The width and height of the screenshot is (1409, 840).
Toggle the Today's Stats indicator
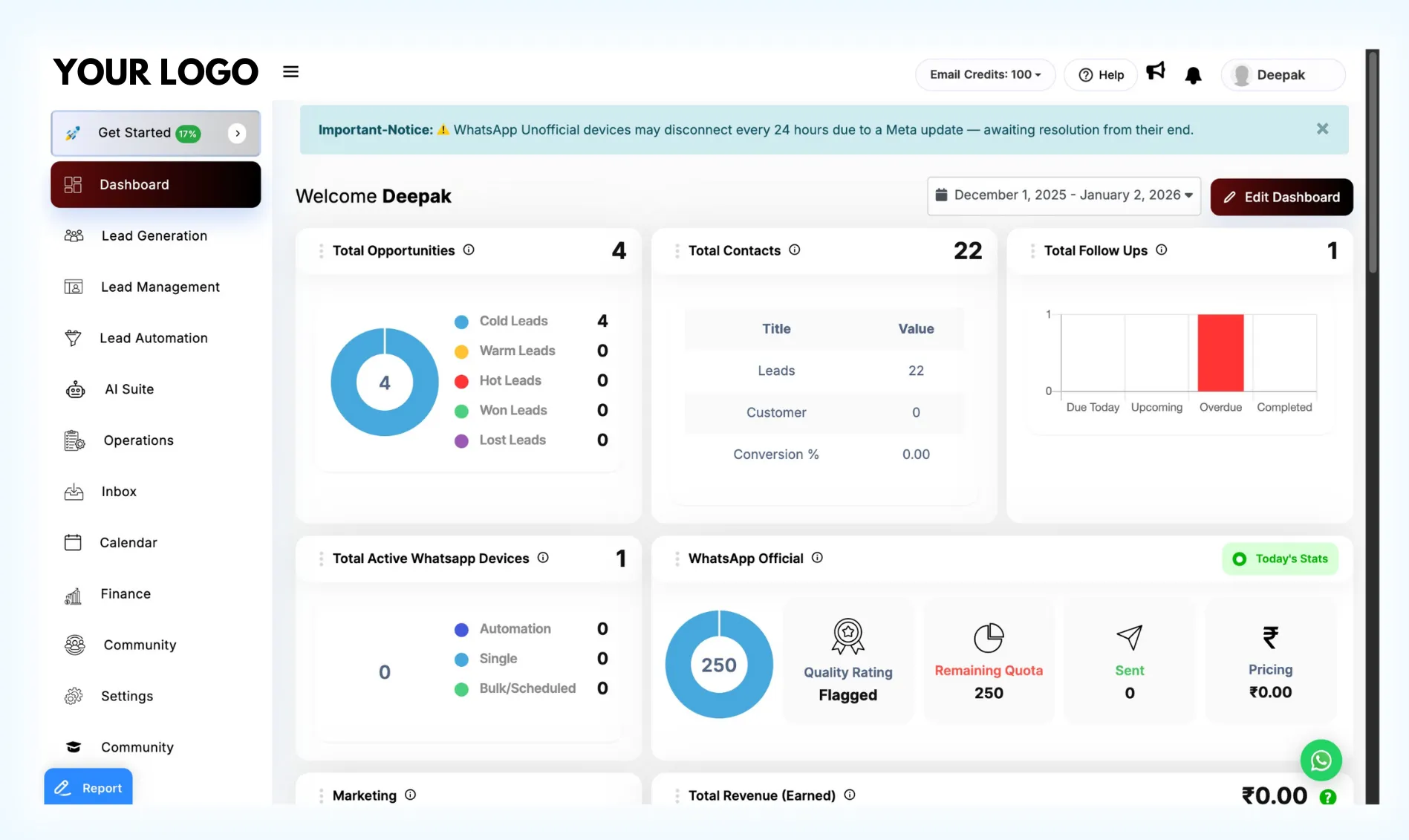click(x=1280, y=559)
